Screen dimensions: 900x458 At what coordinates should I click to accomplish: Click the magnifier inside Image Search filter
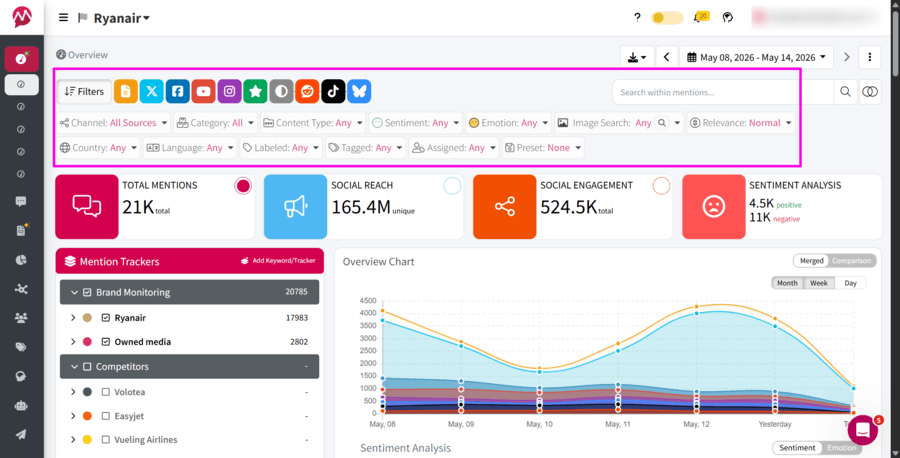pyautogui.click(x=662, y=123)
